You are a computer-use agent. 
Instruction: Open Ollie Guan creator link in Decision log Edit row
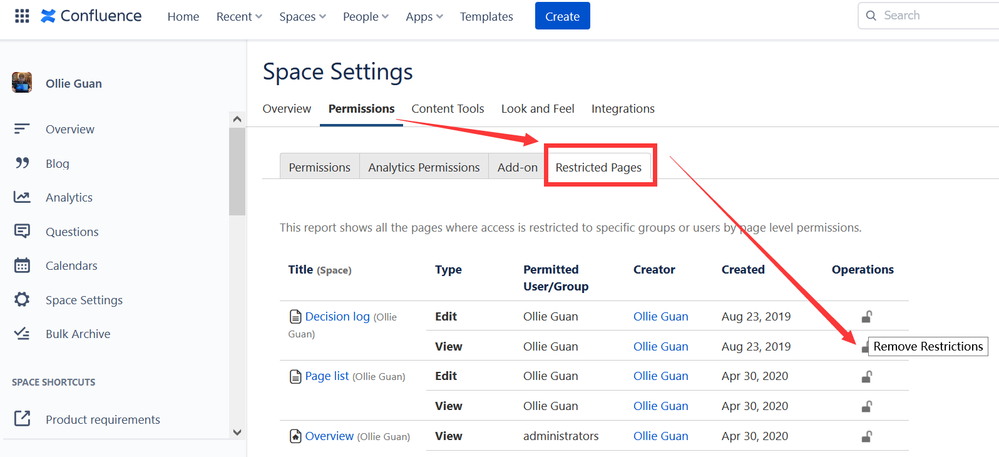pyautogui.click(x=661, y=316)
